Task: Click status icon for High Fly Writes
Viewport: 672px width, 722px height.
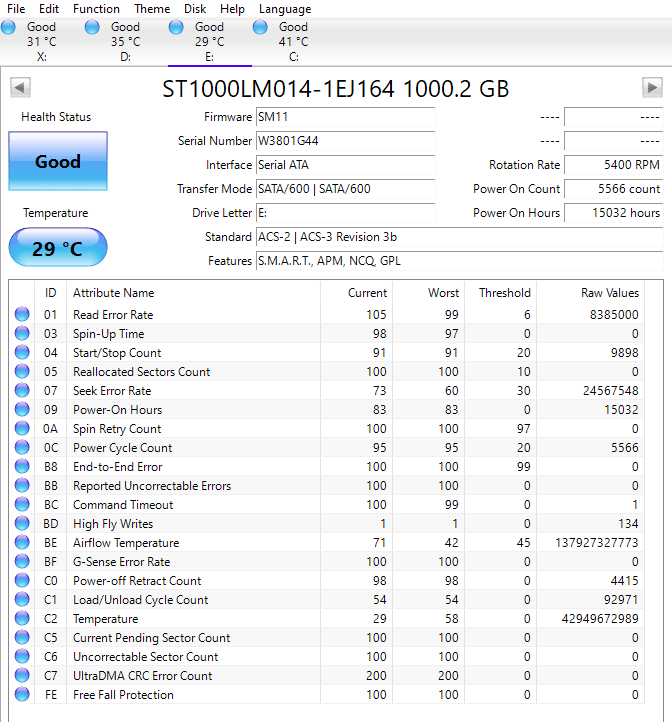Action: point(22,523)
